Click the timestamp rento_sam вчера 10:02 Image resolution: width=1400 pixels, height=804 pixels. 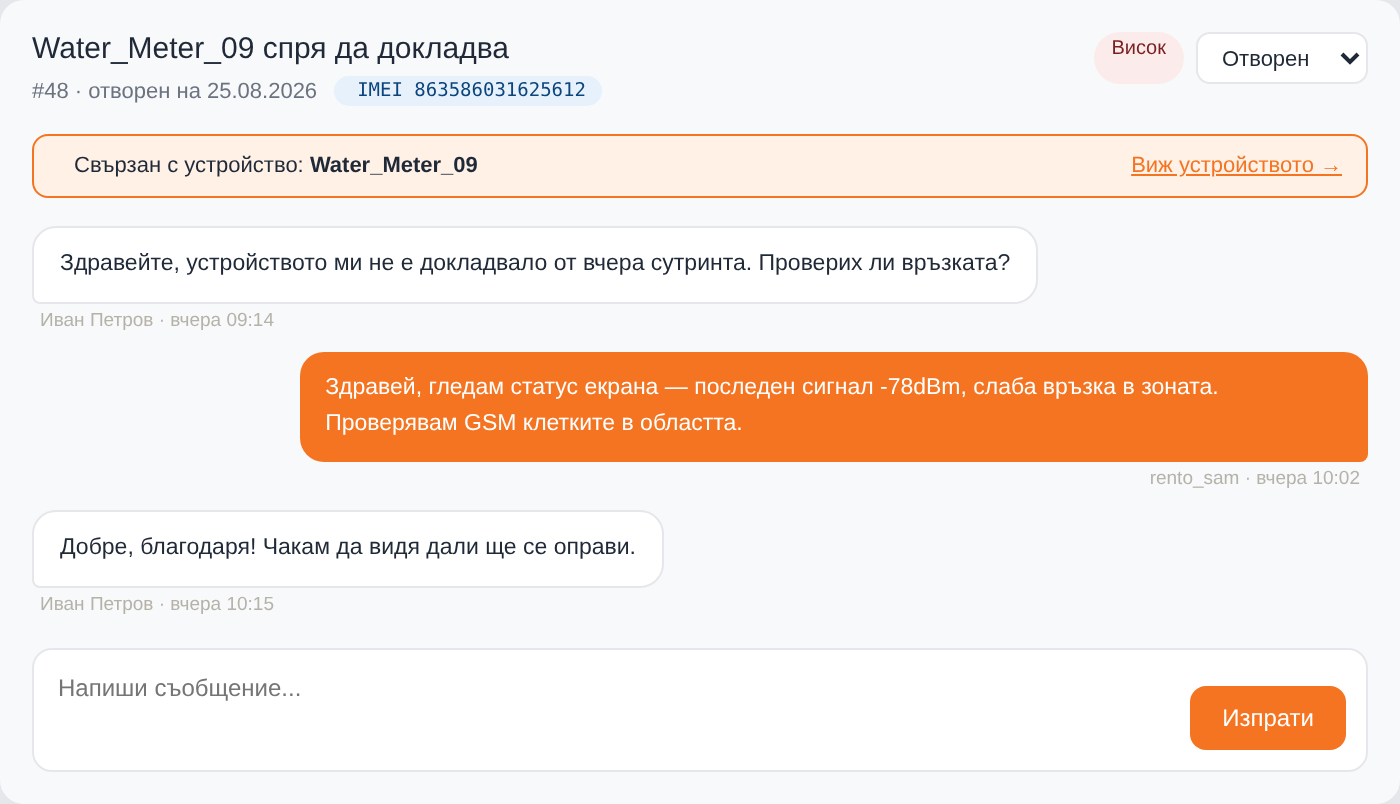1255,478
